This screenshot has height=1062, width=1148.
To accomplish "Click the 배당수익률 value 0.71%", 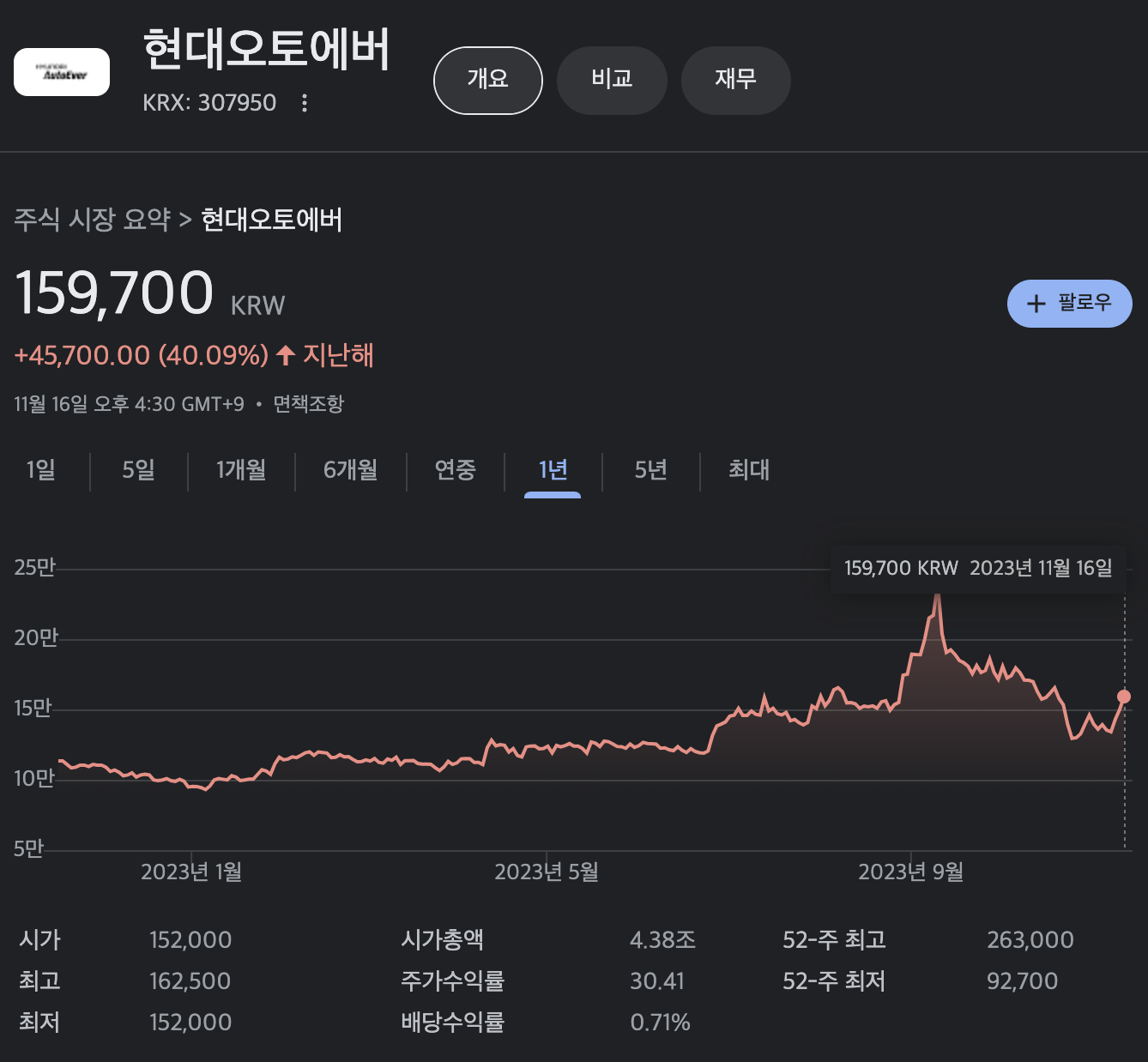I will tap(660, 1023).
